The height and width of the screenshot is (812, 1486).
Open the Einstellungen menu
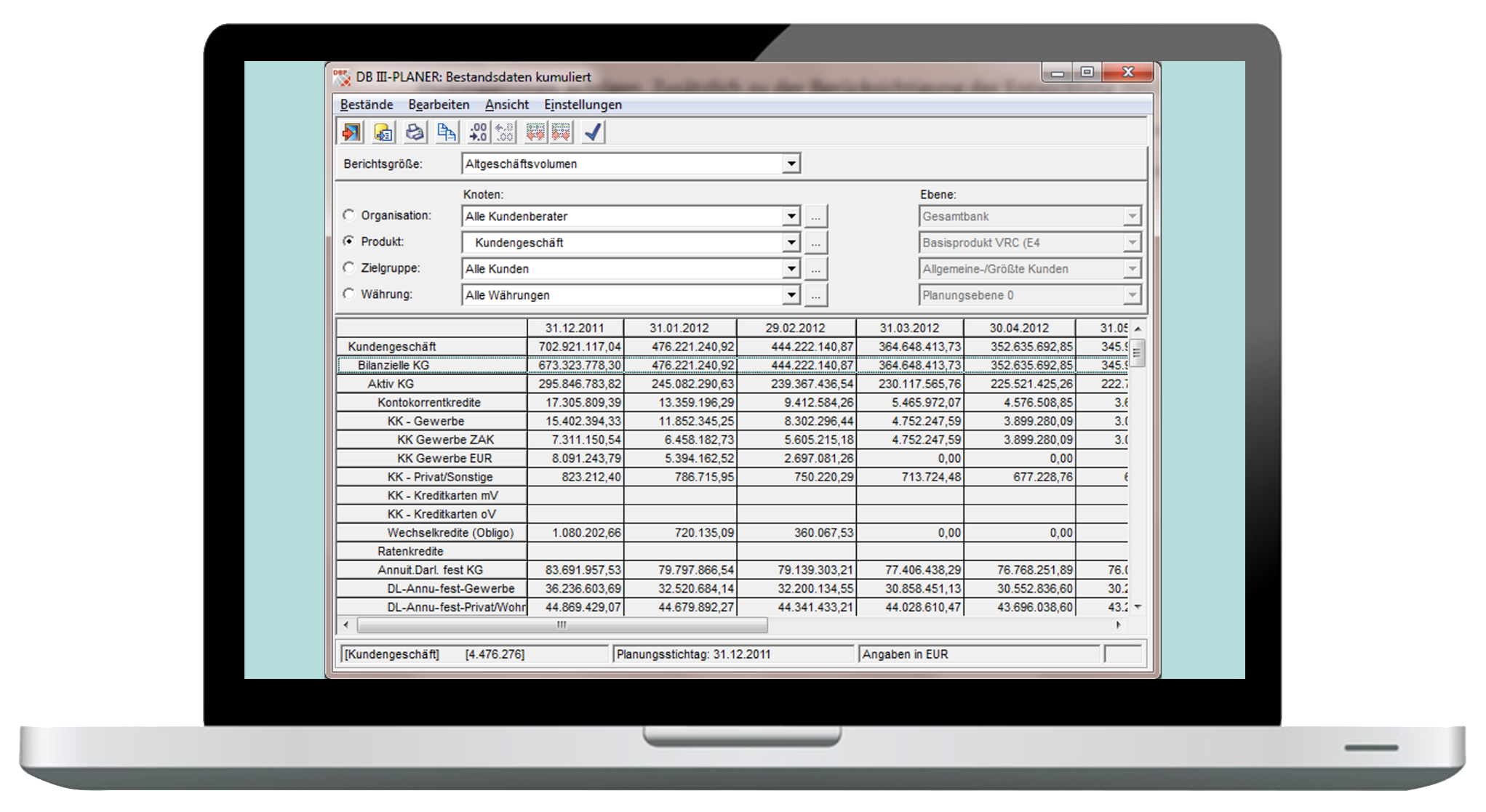(x=583, y=105)
